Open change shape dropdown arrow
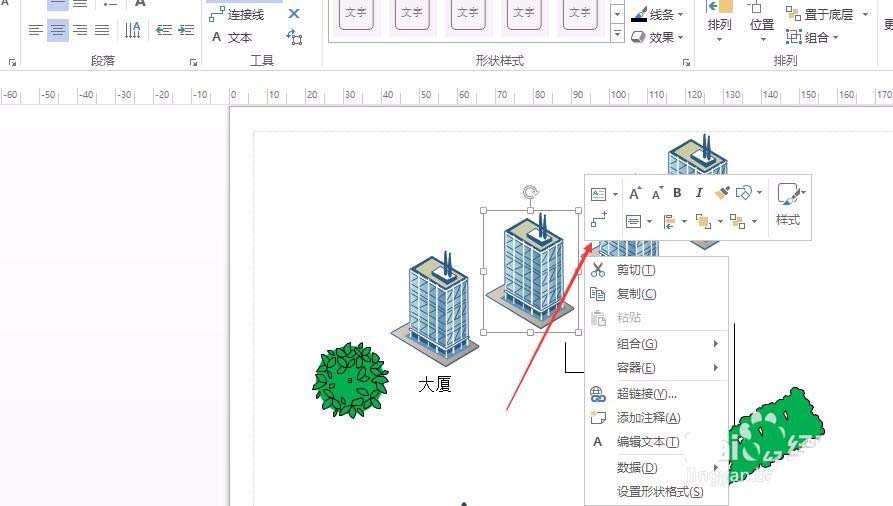Screen dimensions: 893x506 [x=760, y=193]
